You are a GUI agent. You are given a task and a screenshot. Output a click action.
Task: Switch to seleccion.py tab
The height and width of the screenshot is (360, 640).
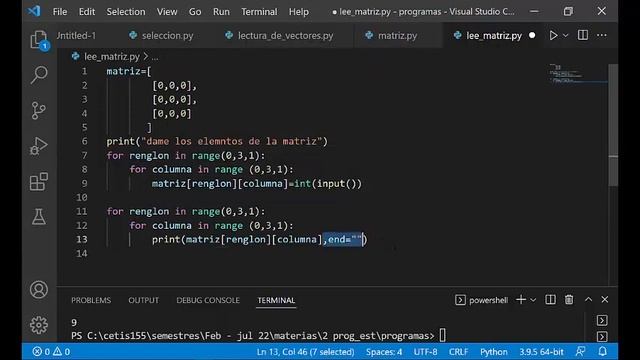point(167,36)
